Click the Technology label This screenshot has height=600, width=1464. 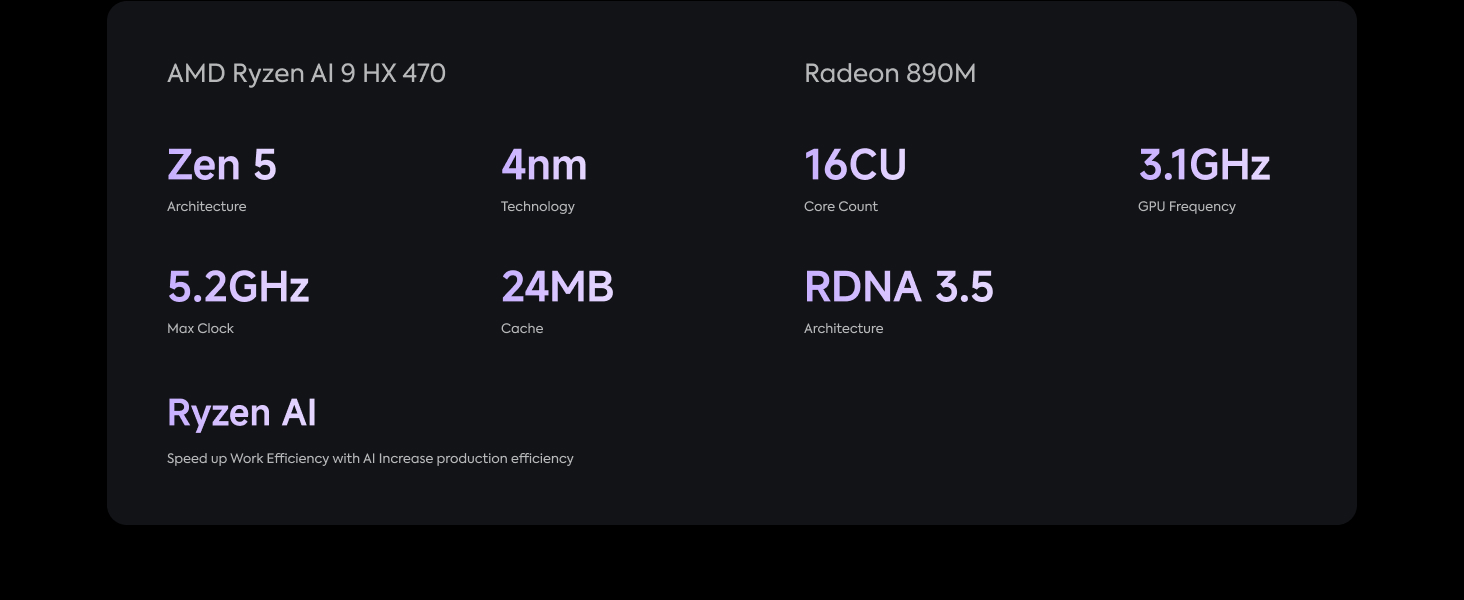point(537,207)
